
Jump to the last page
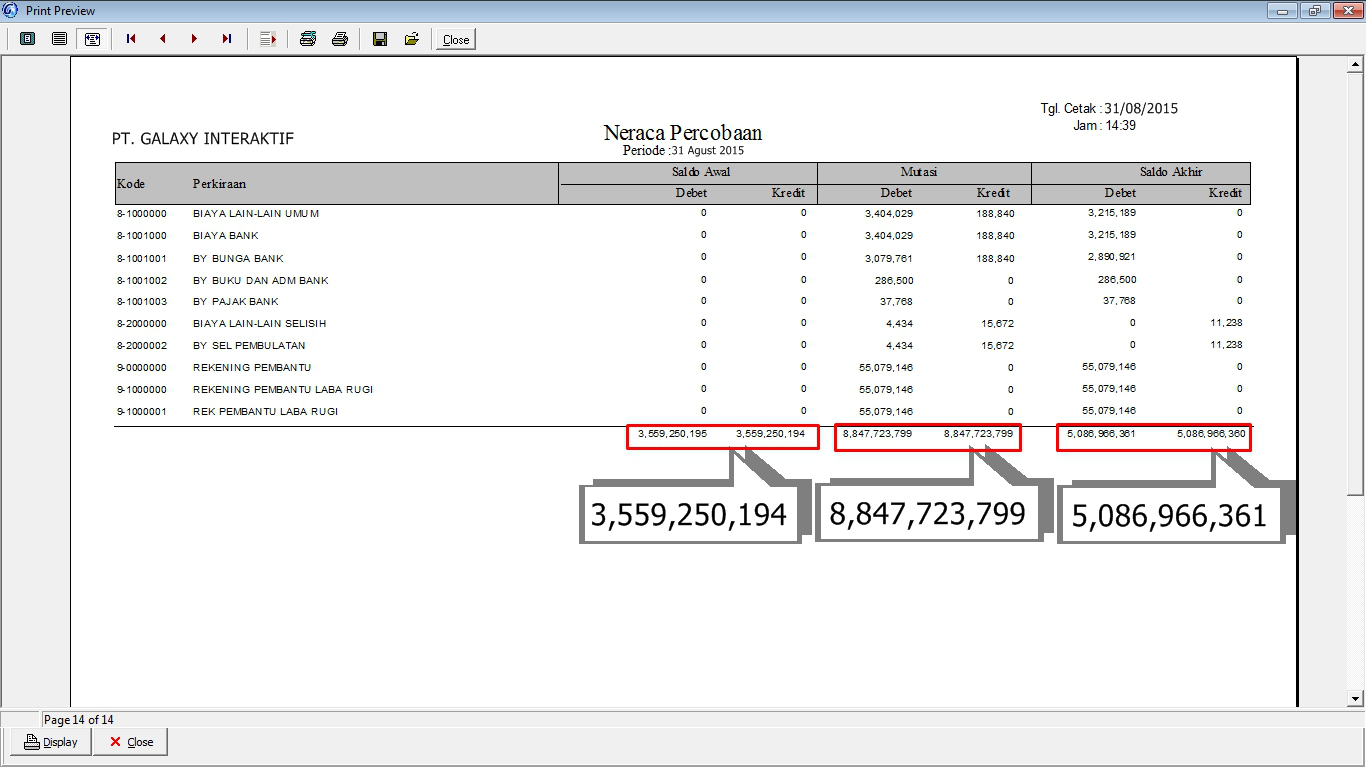coord(227,39)
